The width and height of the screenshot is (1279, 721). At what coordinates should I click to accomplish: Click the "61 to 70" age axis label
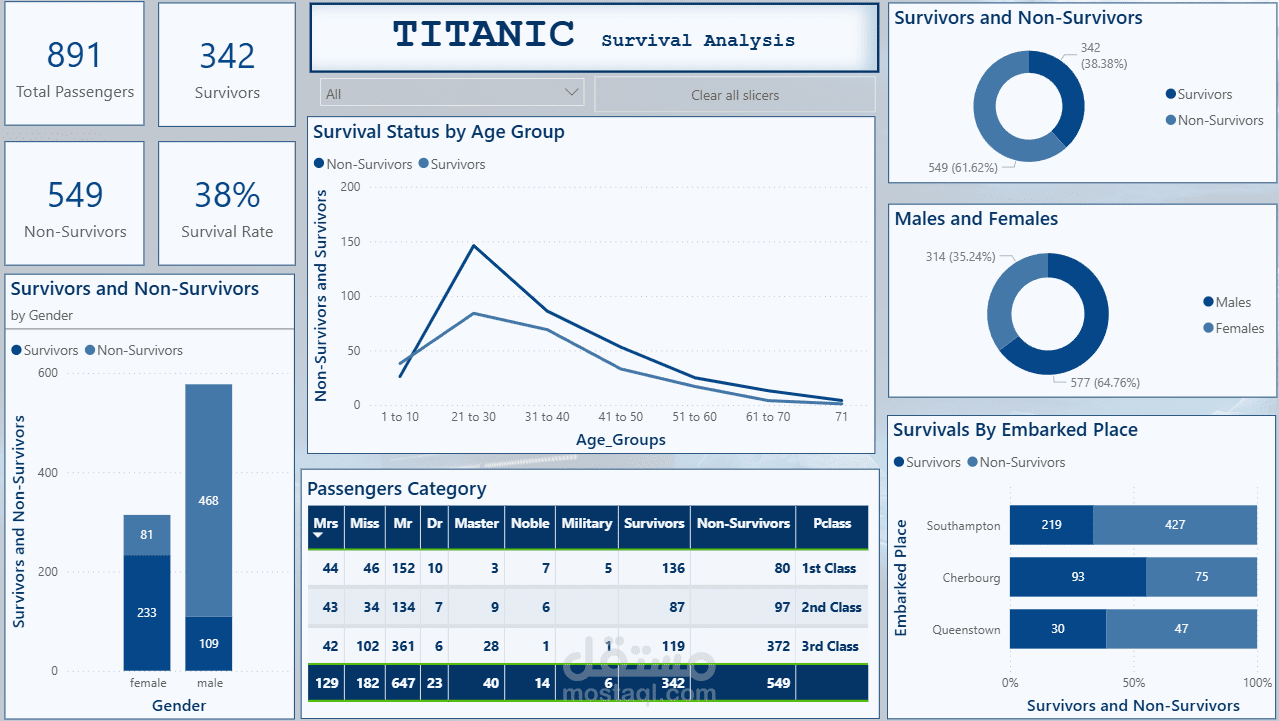[768, 417]
